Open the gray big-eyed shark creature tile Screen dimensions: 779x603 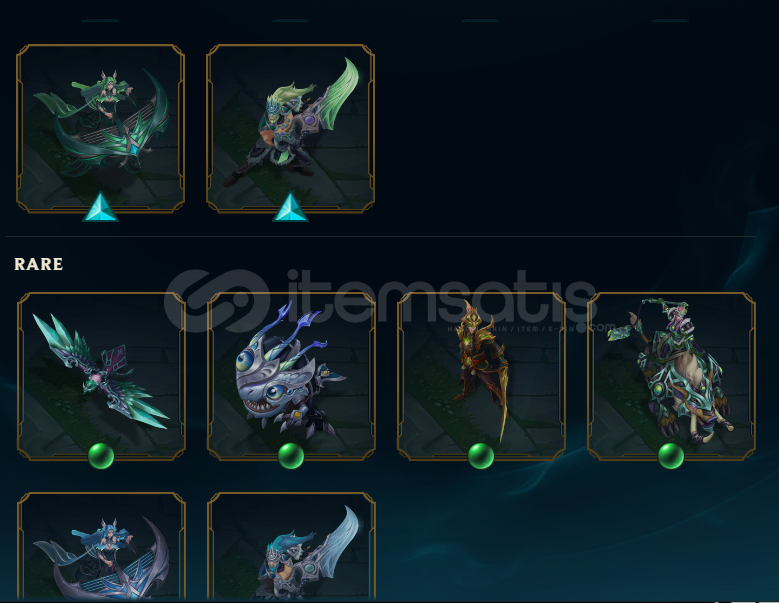point(291,376)
